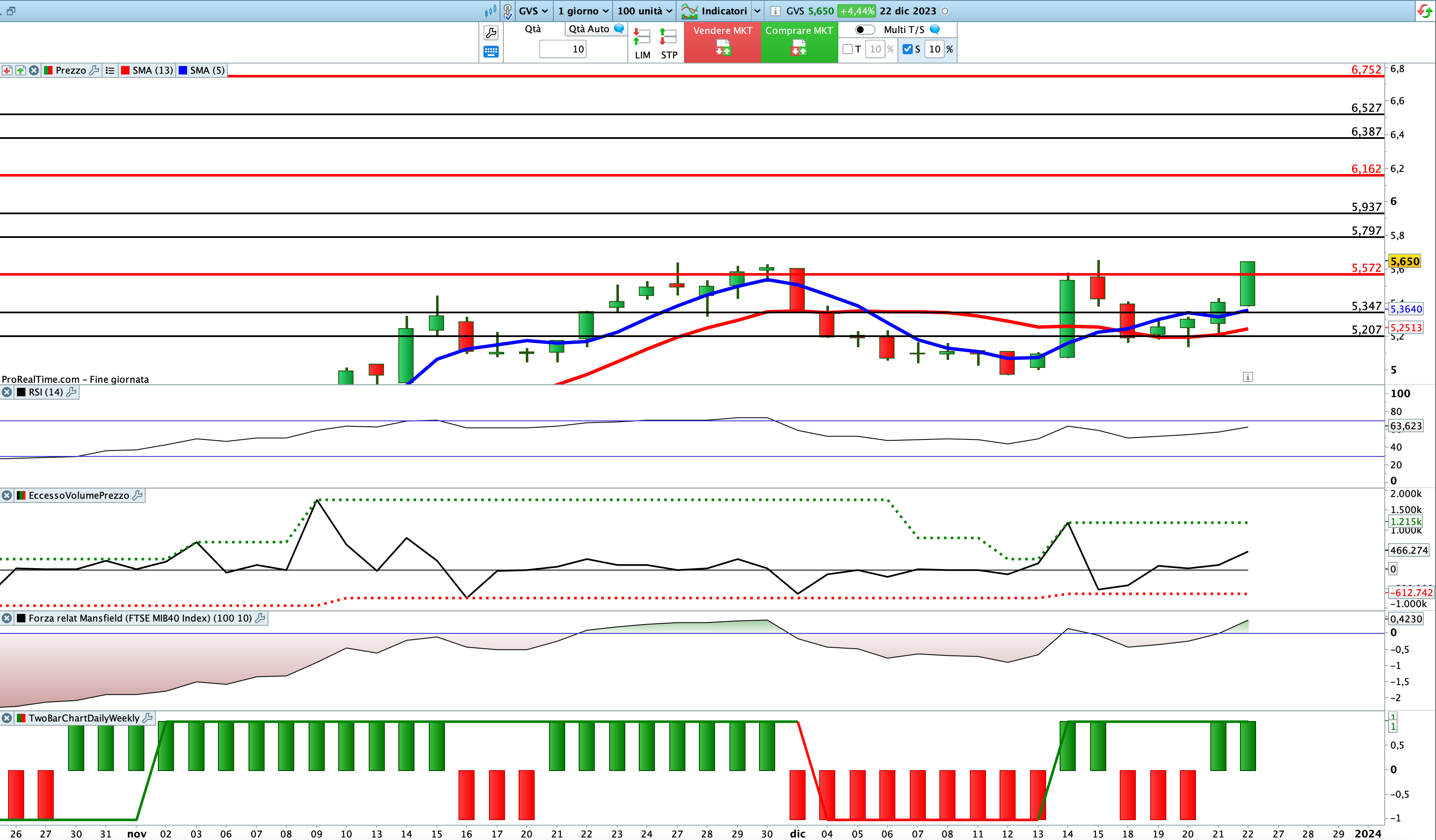Click the info icon beside GVS quote
The image size is (1436, 840).
tap(775, 11)
